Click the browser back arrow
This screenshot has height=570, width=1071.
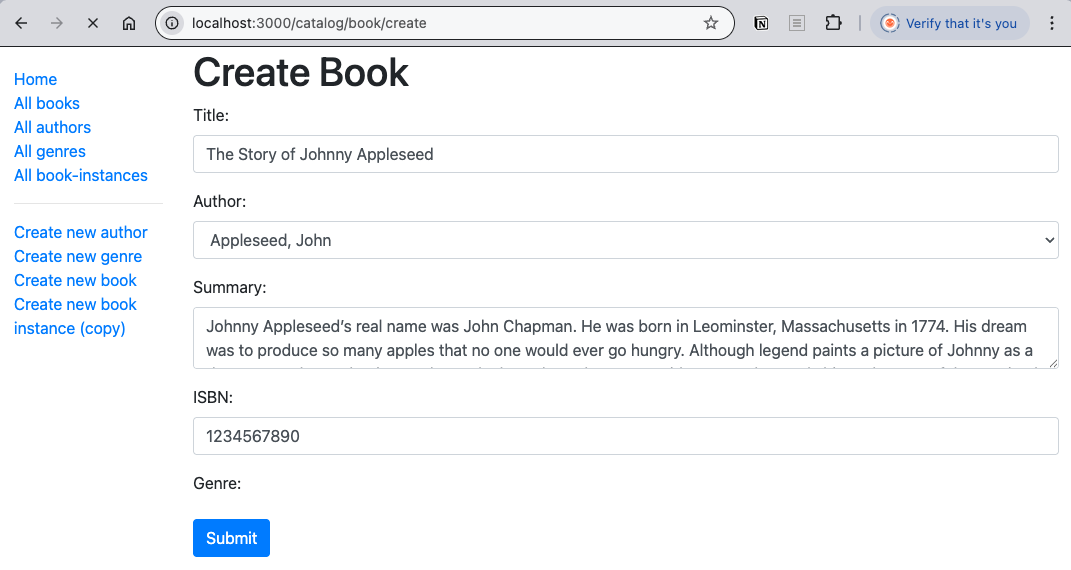click(21, 23)
